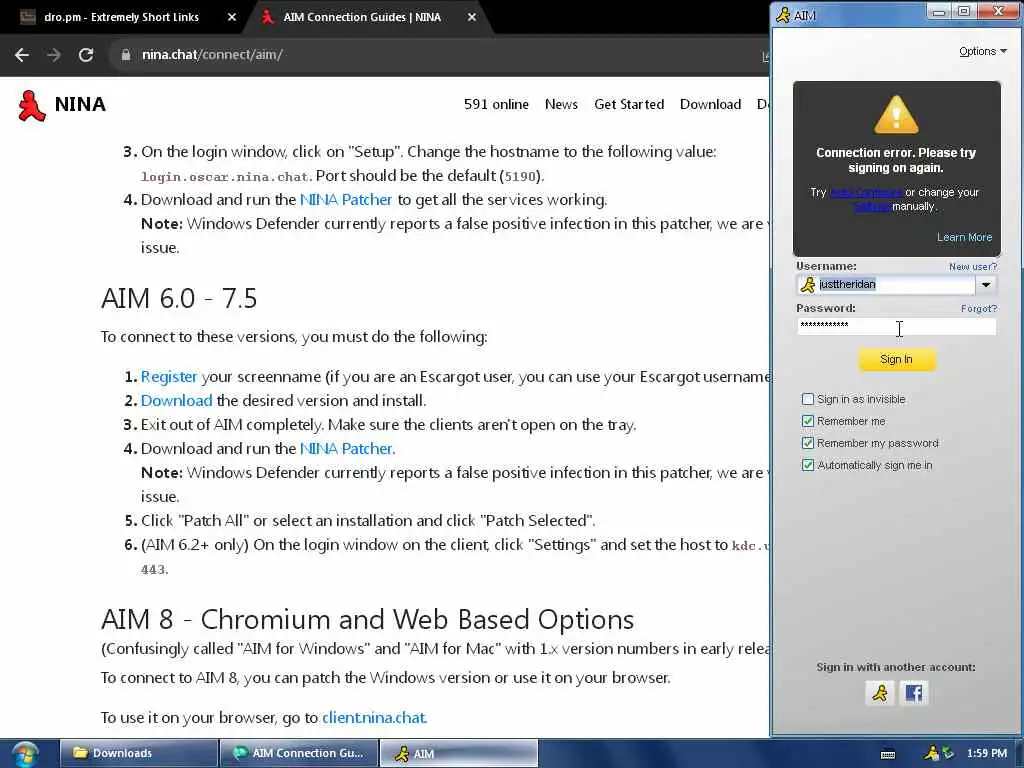Open the client.nina.chat link
The width and height of the screenshot is (1024, 768).
coord(374,718)
